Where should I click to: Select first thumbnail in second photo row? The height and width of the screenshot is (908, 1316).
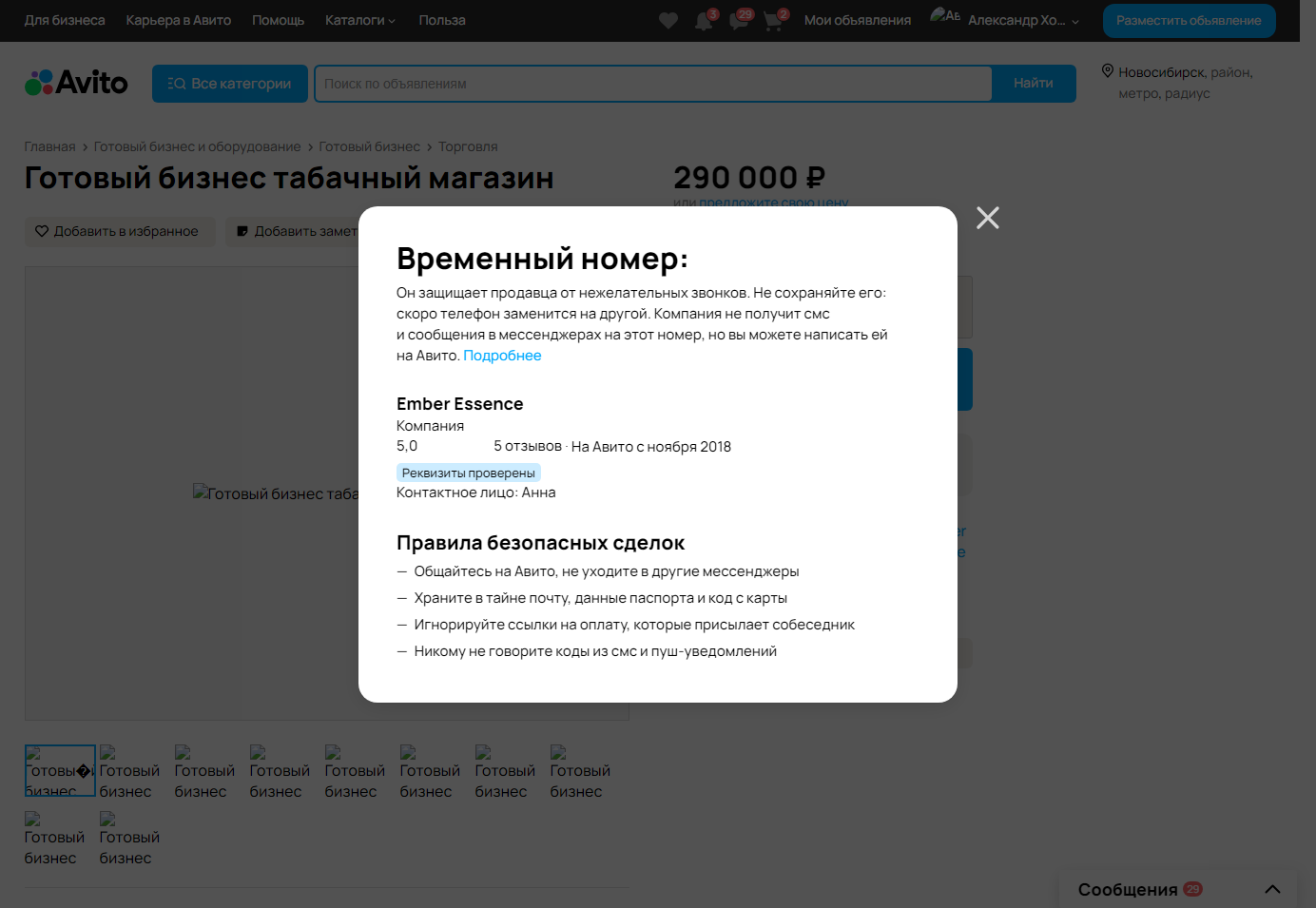(x=54, y=839)
